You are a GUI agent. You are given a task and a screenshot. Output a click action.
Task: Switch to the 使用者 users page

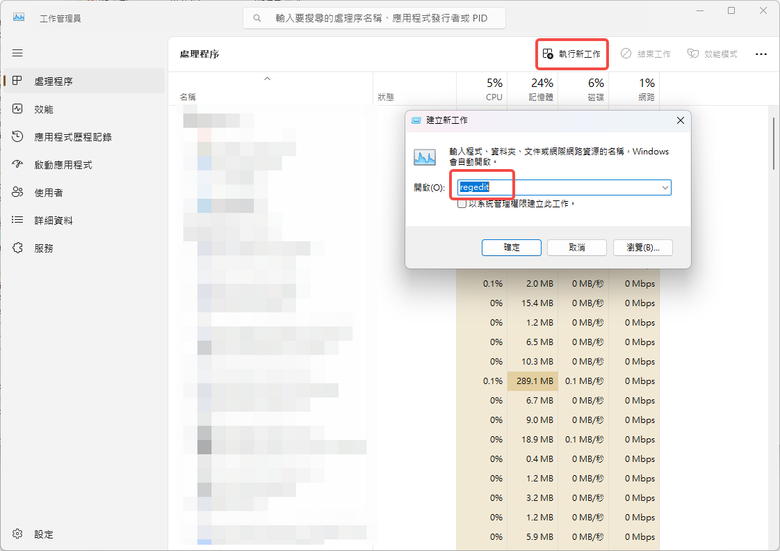[85, 192]
